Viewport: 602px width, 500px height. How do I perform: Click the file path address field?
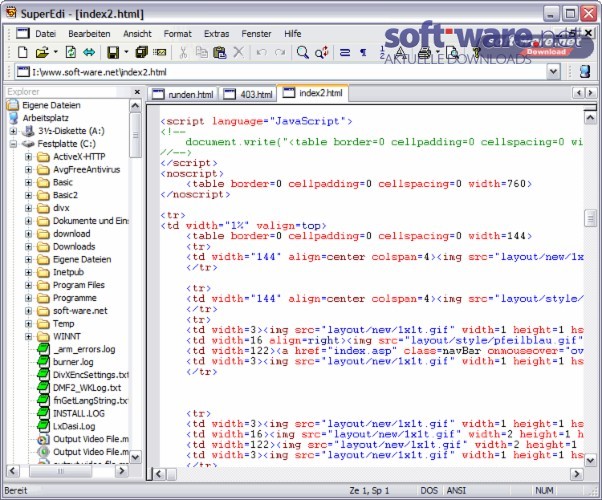coord(282,72)
